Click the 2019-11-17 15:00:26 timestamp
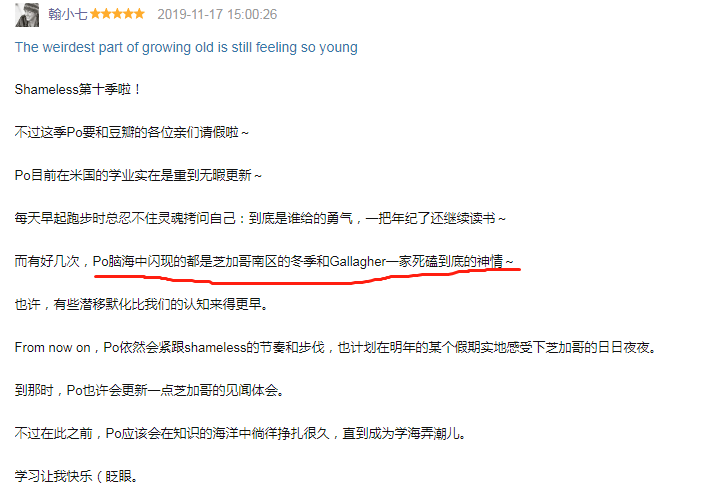Image resolution: width=724 pixels, height=501 pixels. [217, 14]
